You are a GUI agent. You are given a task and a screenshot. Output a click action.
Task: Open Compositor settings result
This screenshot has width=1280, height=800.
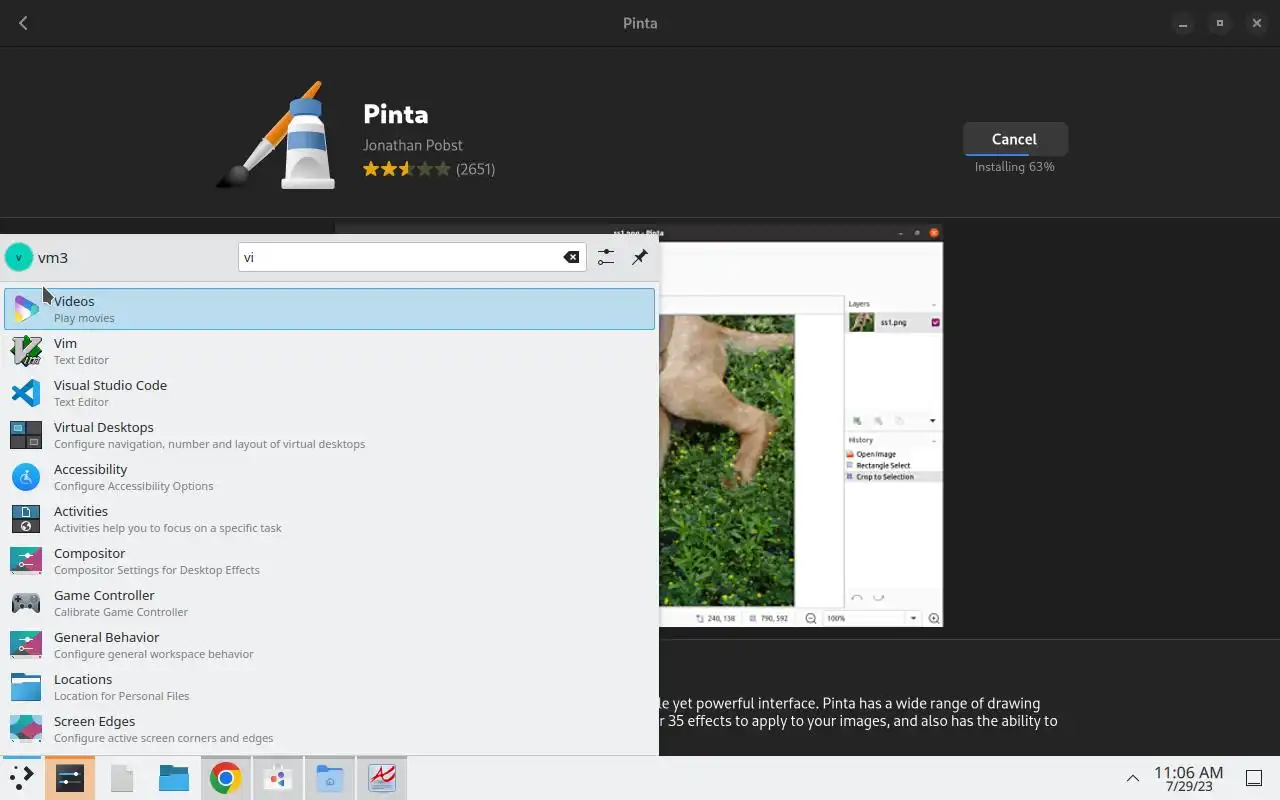pos(330,561)
